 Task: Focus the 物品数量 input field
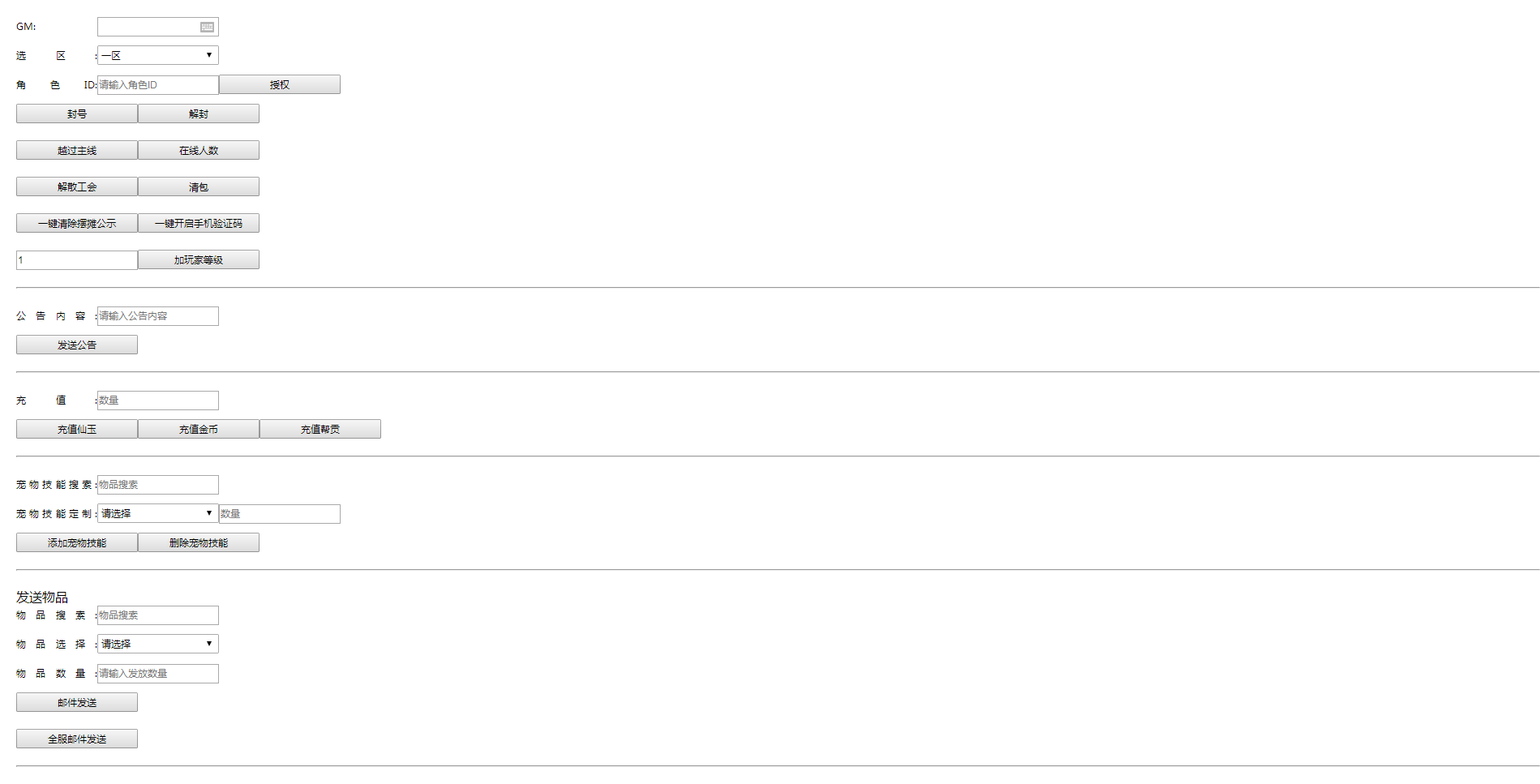[158, 673]
